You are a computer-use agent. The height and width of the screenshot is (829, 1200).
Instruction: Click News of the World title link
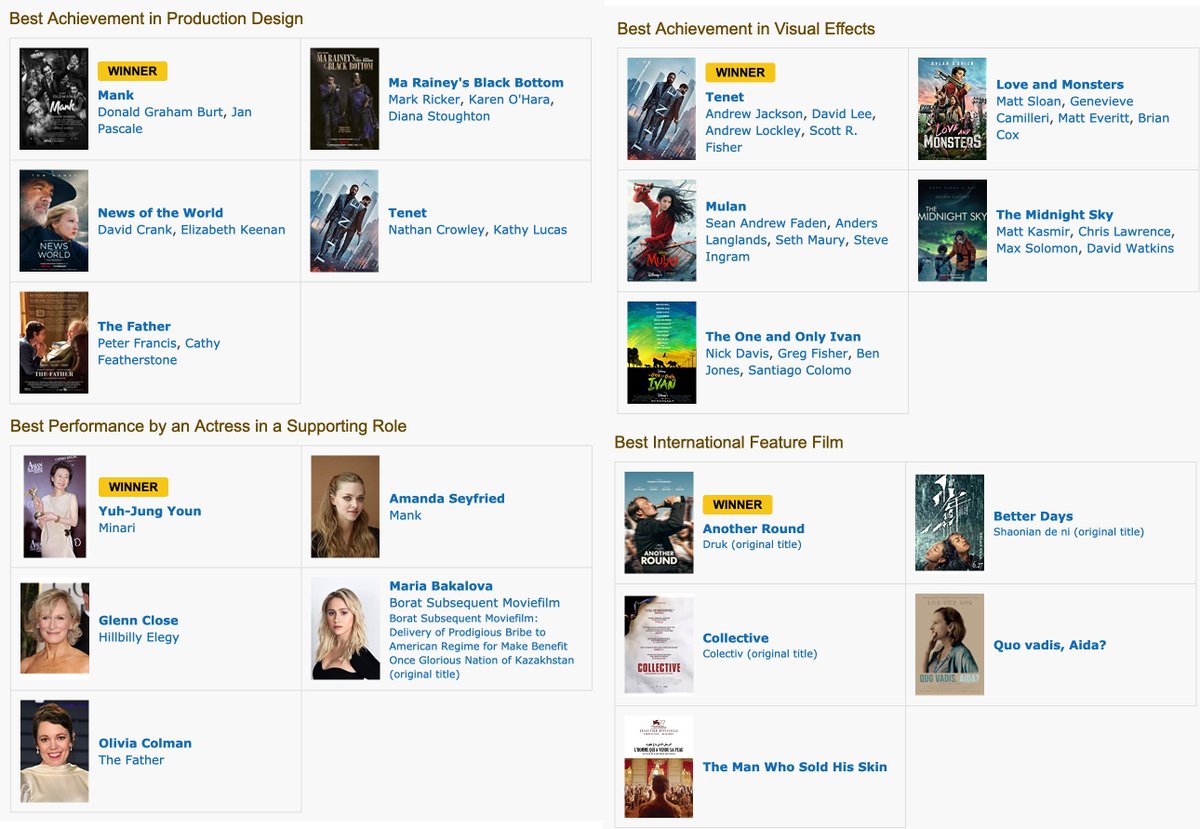point(160,212)
